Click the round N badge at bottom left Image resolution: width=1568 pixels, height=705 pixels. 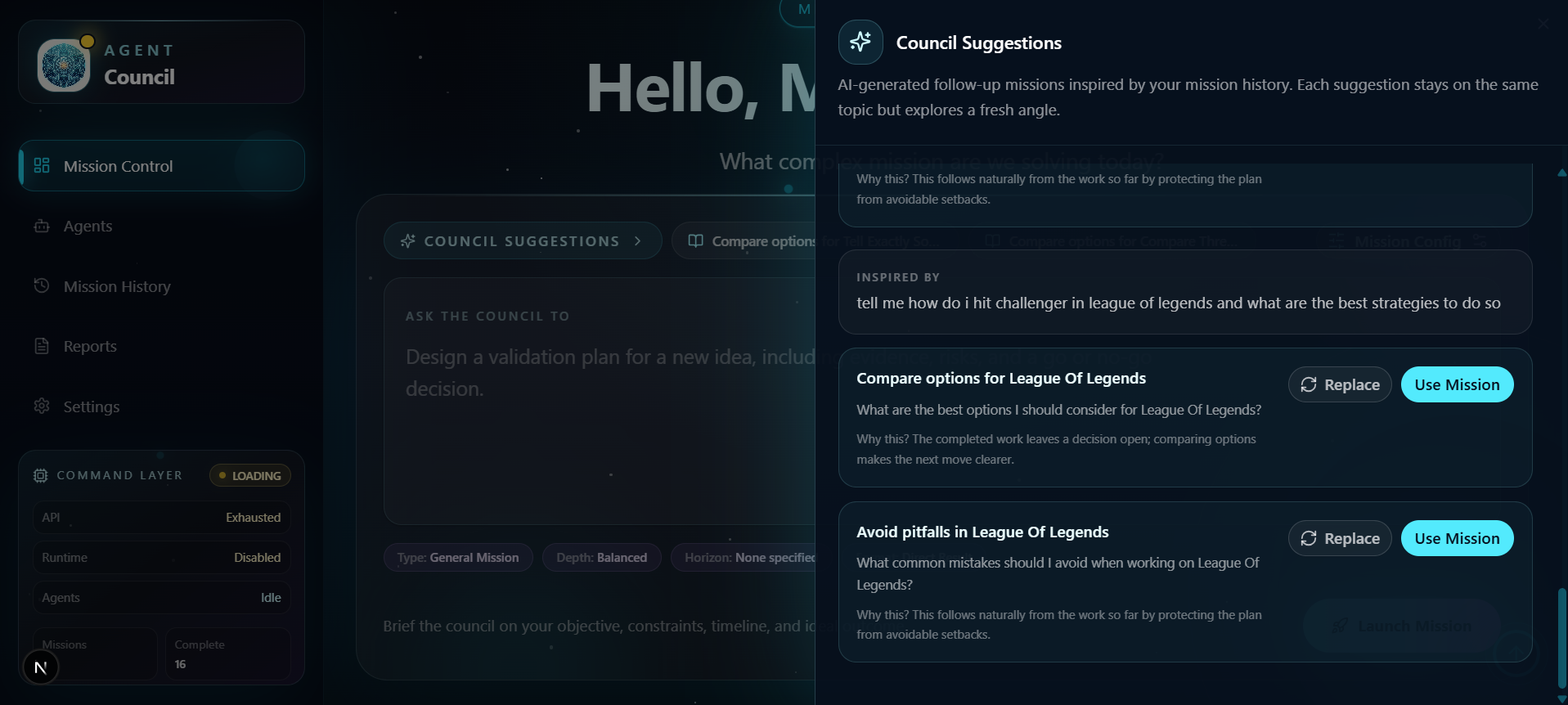[41, 667]
